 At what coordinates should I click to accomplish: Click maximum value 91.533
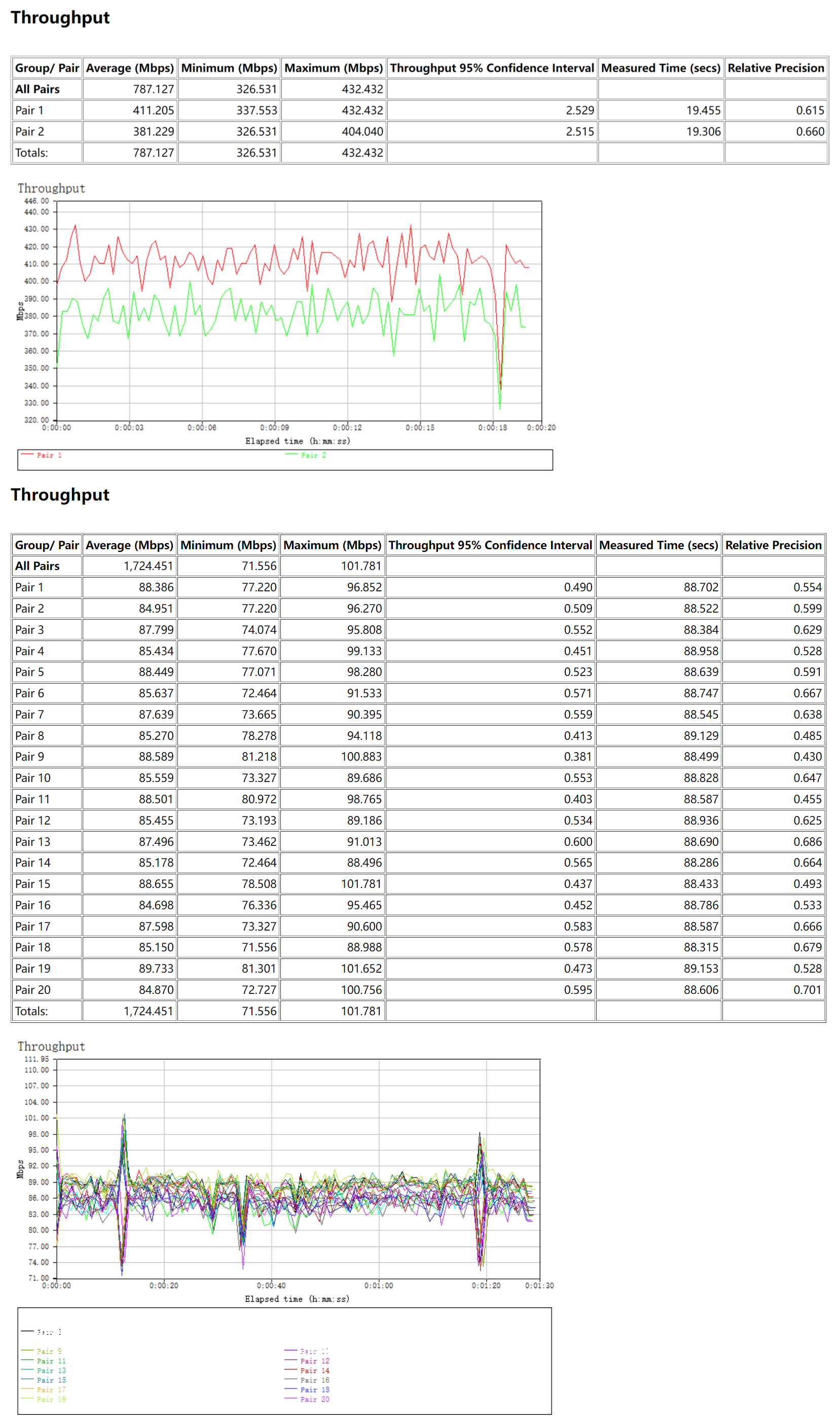coord(333,693)
